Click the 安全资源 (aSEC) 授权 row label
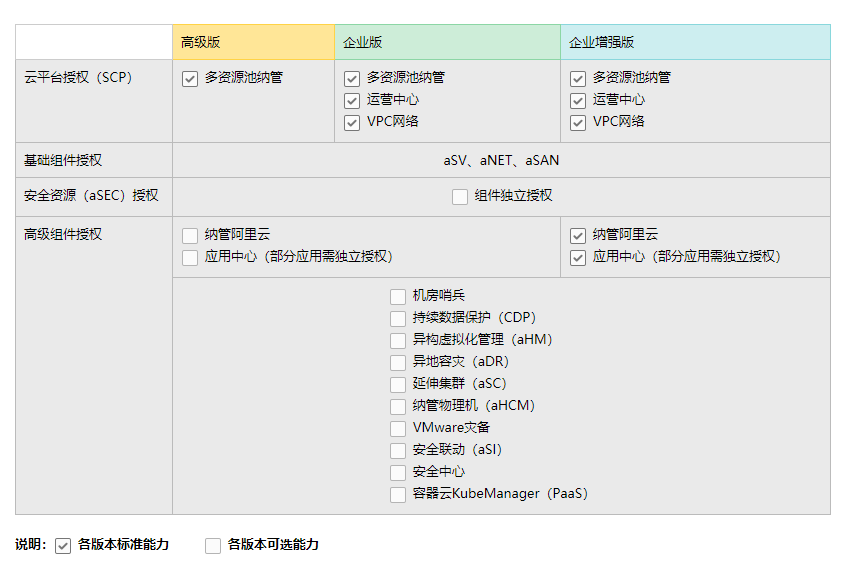 pyautogui.click(x=91, y=195)
